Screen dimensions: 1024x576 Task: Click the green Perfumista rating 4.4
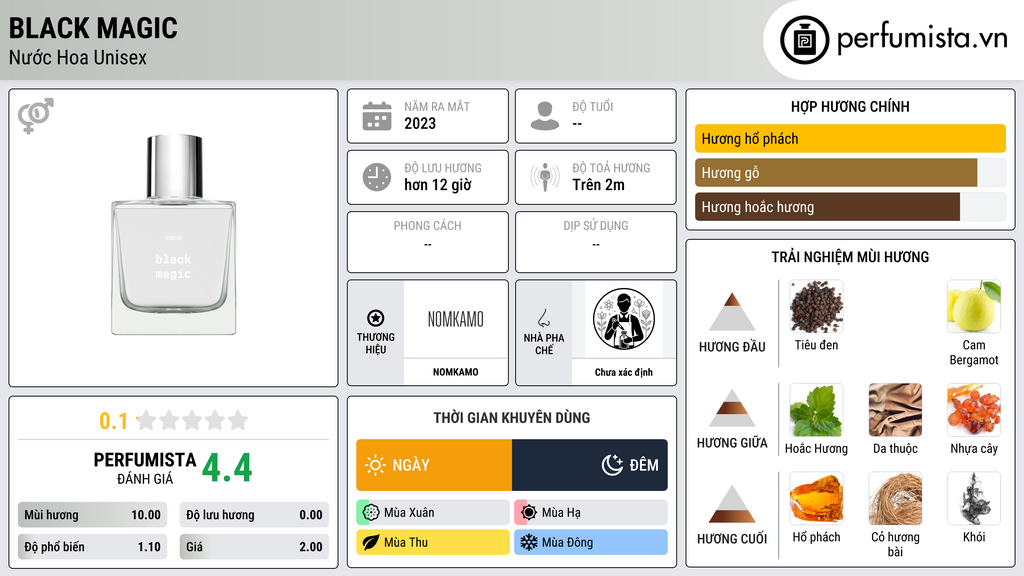pyautogui.click(x=227, y=468)
